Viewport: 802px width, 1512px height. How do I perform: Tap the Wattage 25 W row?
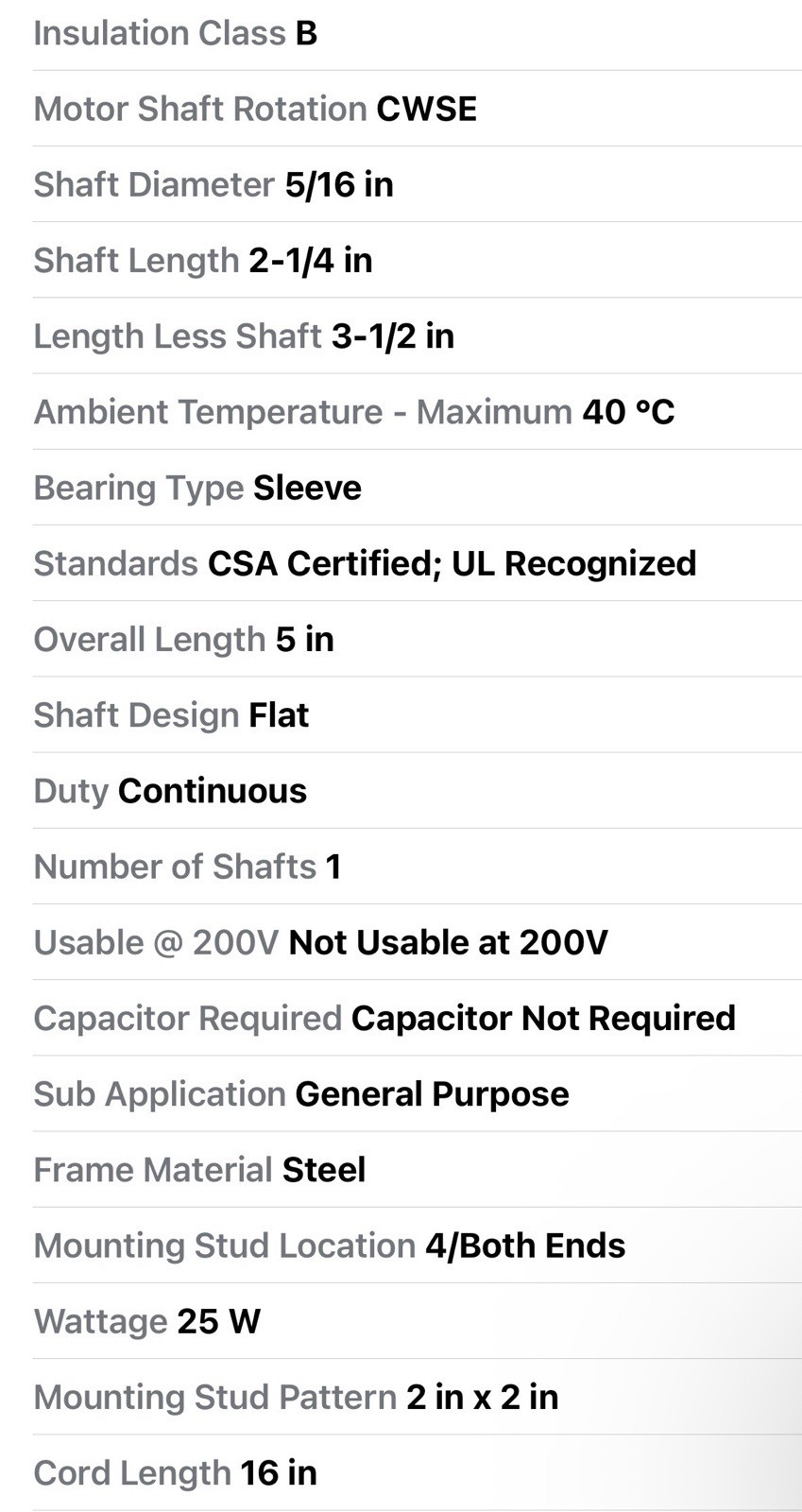(417, 1321)
